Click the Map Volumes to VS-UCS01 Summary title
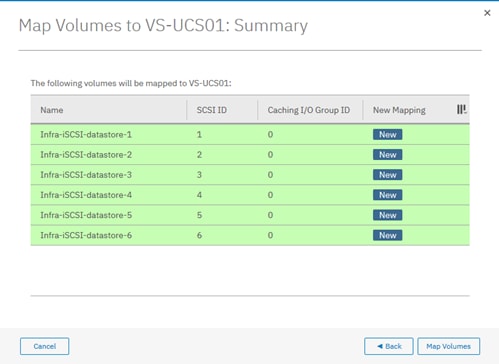Image resolution: width=499 pixels, height=364 pixels. [x=163, y=26]
